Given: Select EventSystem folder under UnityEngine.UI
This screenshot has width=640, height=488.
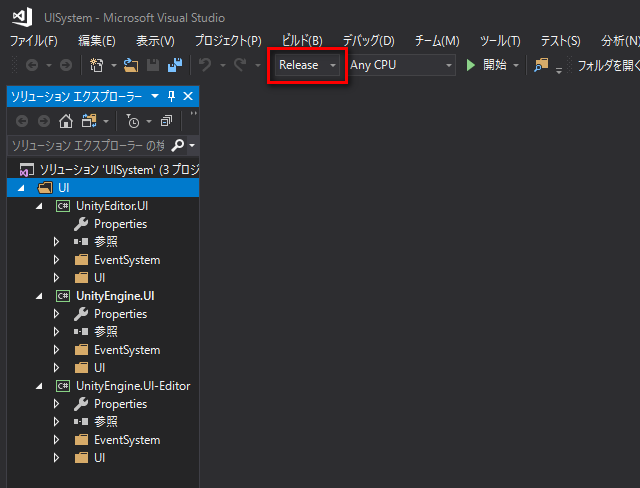Looking at the screenshot, I should point(127,350).
